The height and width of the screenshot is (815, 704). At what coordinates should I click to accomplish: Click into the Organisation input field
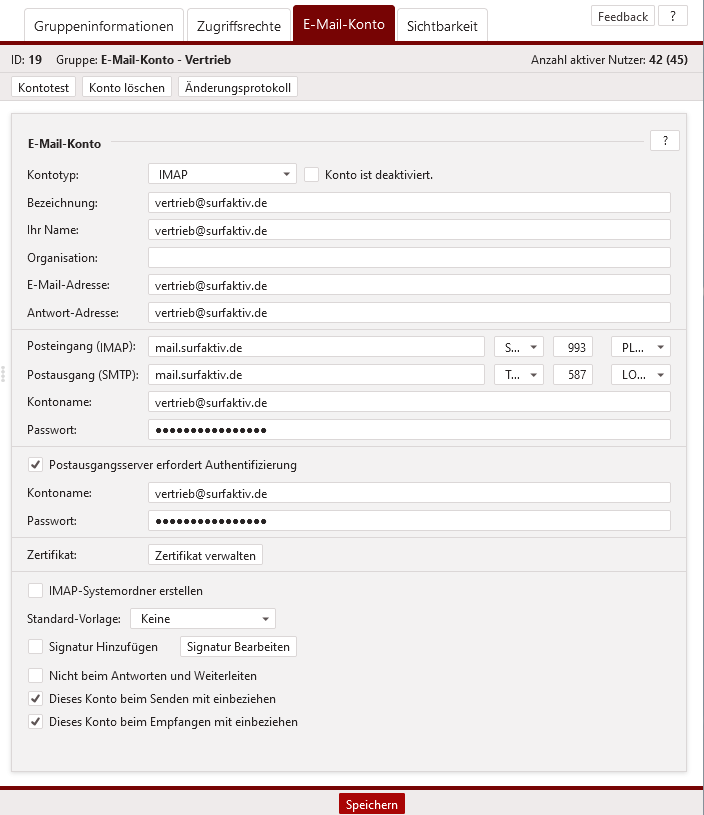point(409,258)
